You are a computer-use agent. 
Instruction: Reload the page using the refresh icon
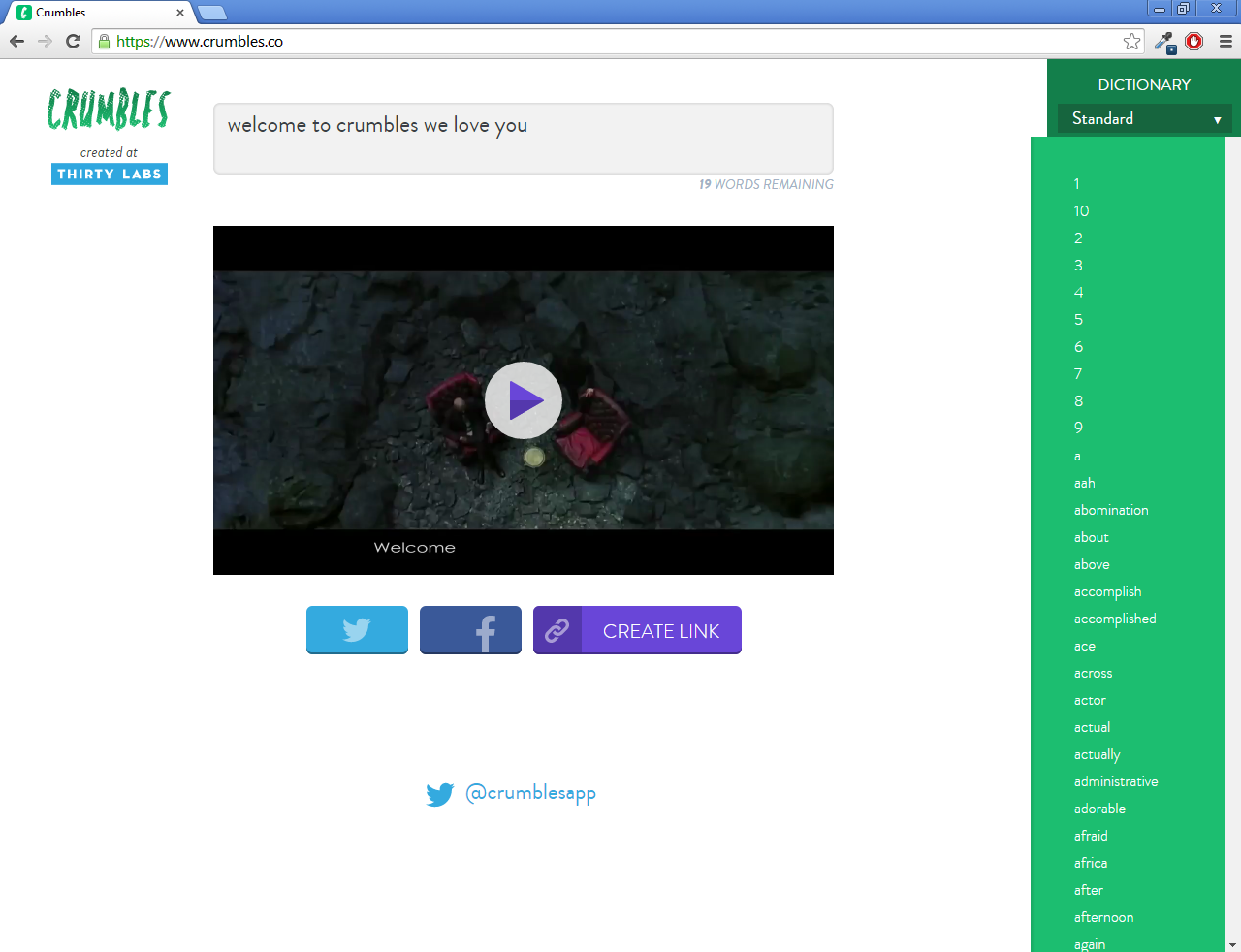[x=73, y=42]
